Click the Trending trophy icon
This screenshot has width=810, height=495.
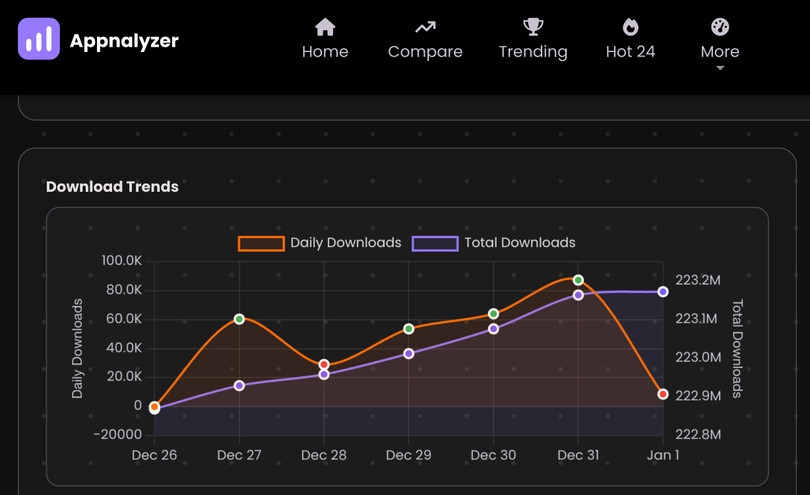click(533, 27)
